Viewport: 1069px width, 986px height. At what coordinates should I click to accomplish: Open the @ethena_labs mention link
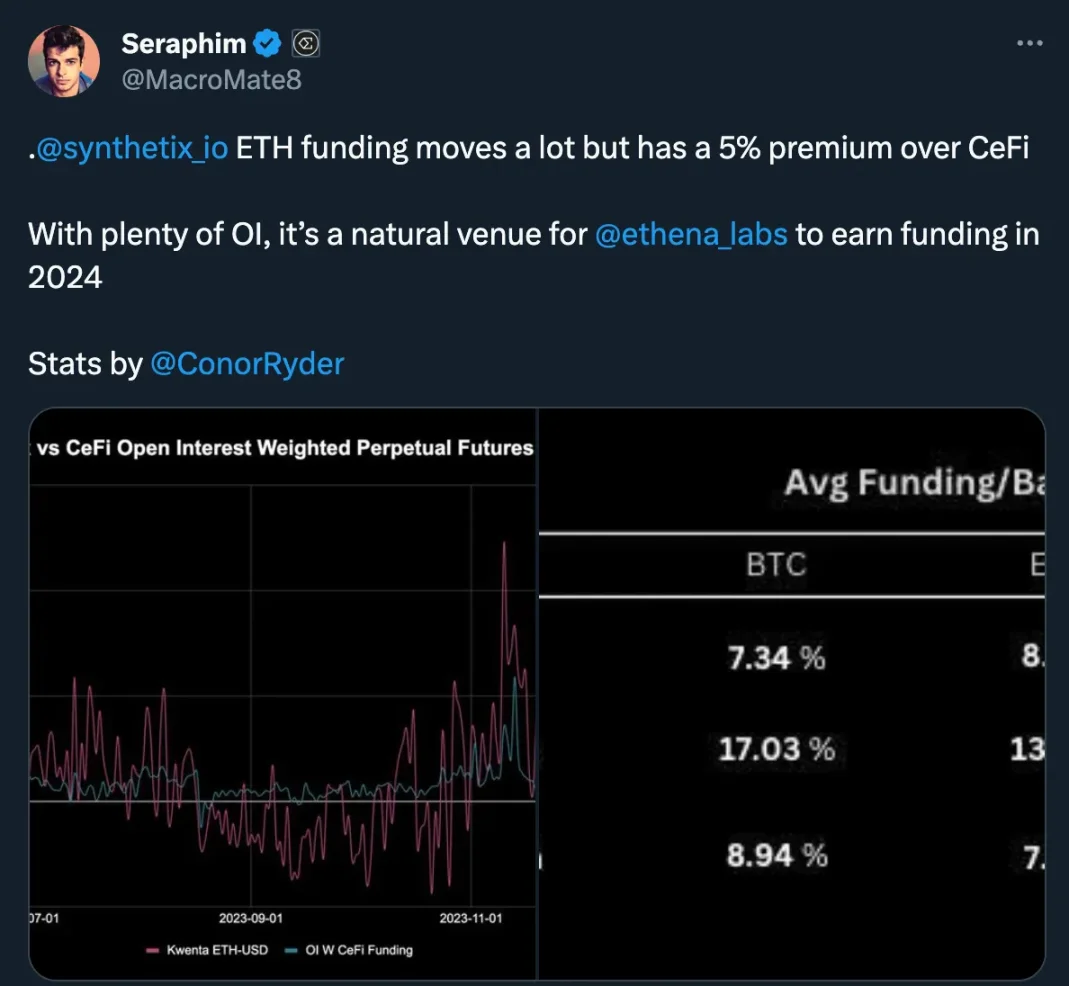(x=691, y=235)
